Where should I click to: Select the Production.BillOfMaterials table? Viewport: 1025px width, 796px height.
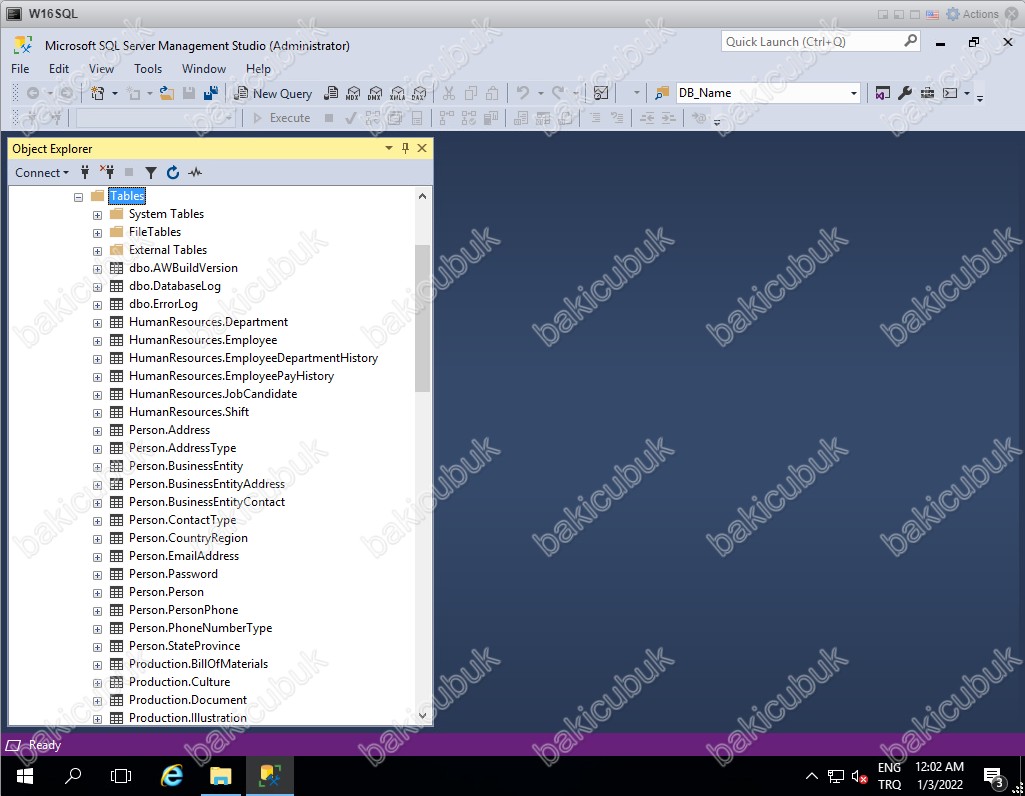pos(198,664)
